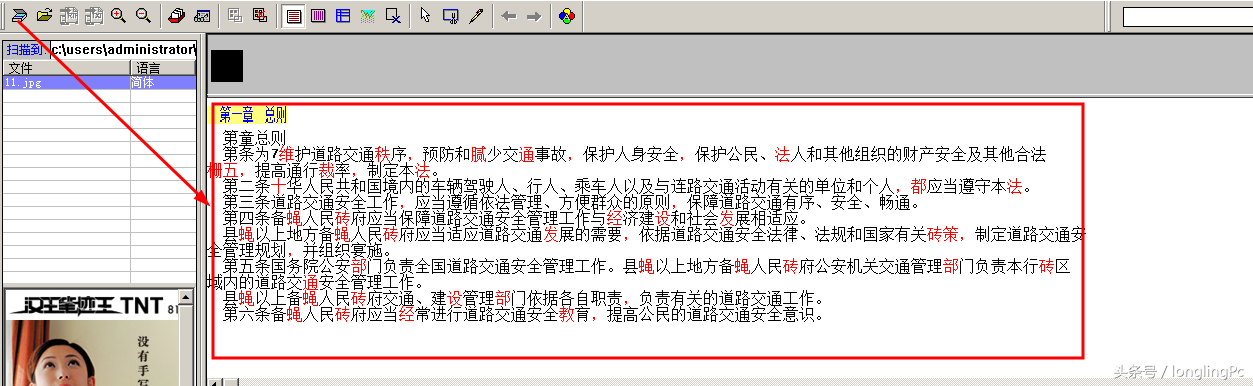This screenshot has height=386, width=1253.
Task: Click the back arrow toolbar button
Action: pos(509,16)
